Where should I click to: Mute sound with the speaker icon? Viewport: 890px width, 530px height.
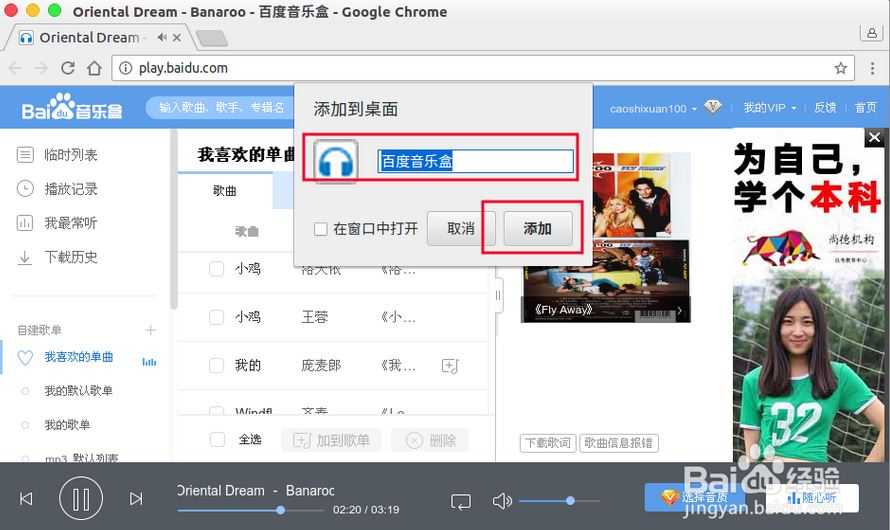coord(502,501)
